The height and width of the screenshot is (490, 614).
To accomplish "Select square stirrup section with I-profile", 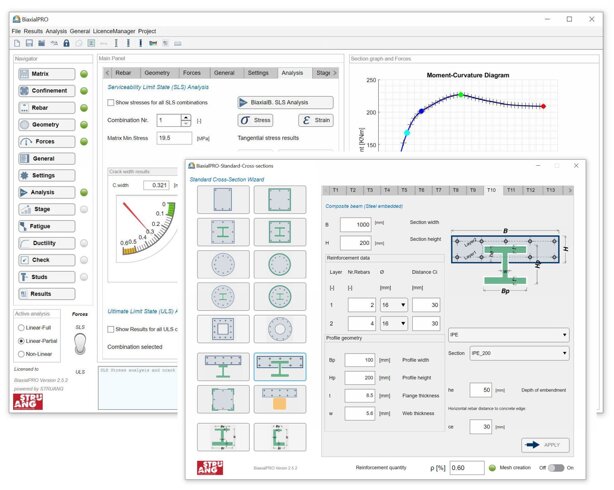I will pos(280,232).
